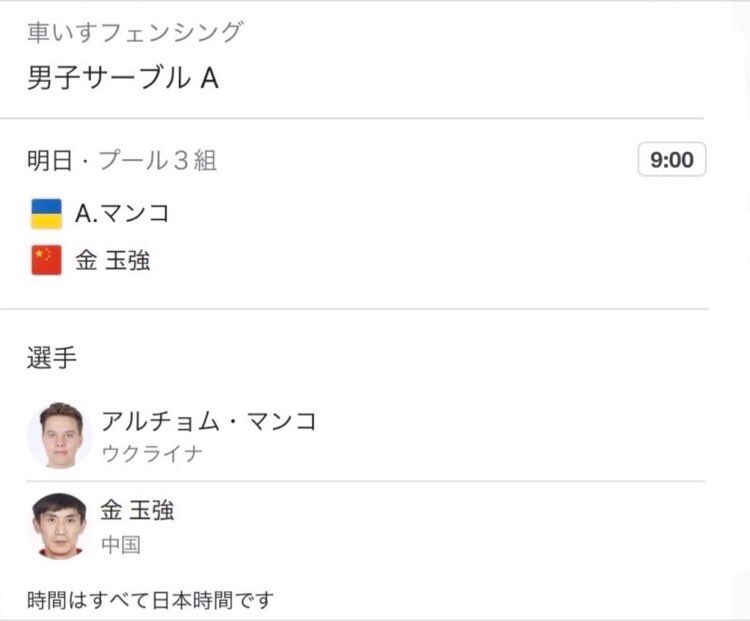Click the ウクライナ country label
Image resolution: width=750 pixels, height=621 pixels.
coord(152,453)
